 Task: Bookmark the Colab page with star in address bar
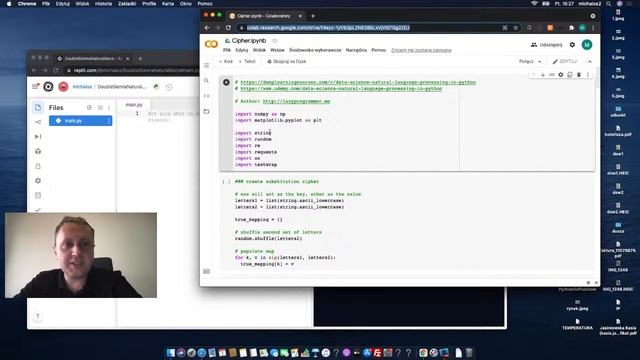coord(516,28)
